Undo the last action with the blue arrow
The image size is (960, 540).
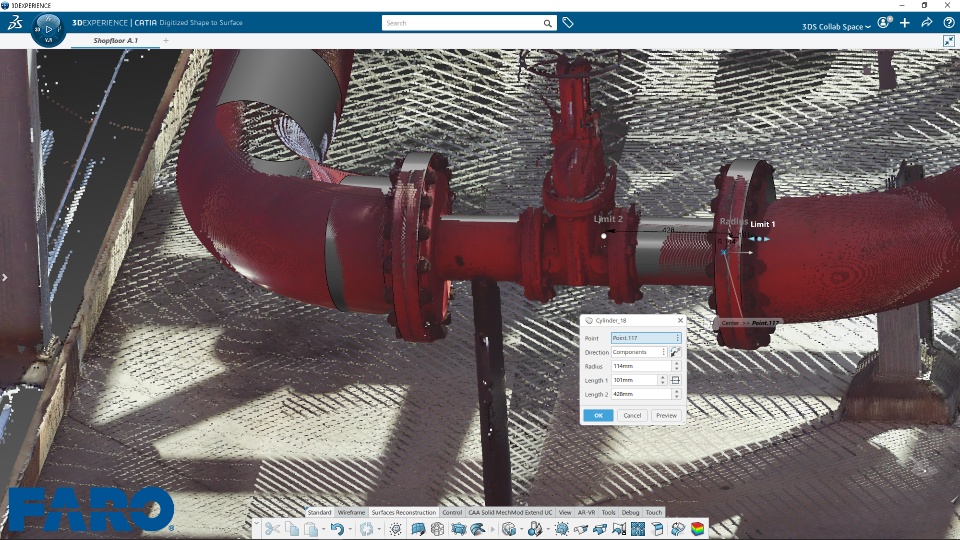(337, 528)
